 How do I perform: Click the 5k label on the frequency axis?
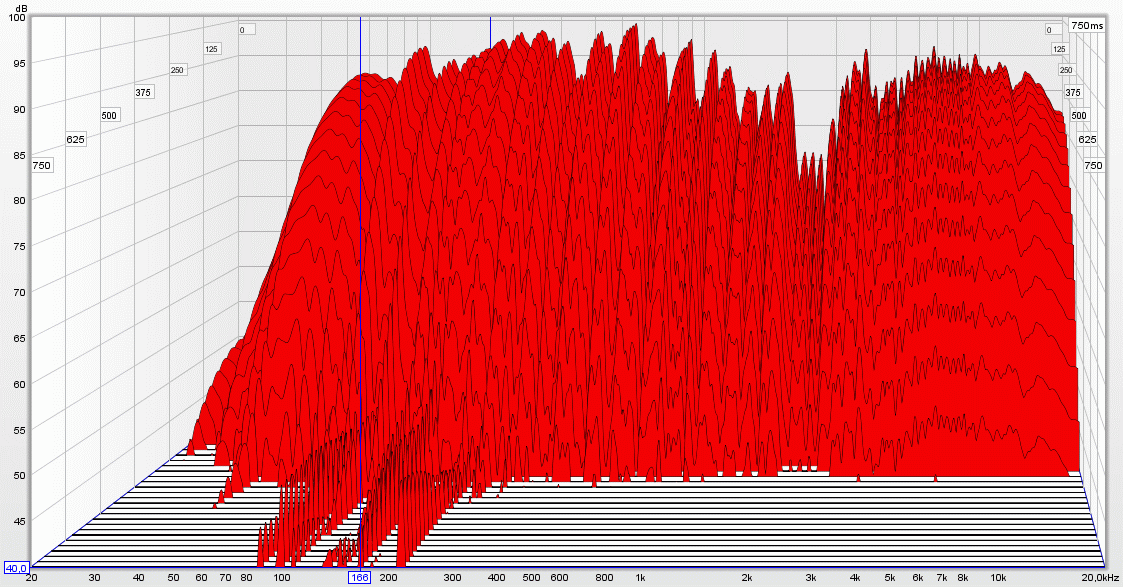pos(890,578)
